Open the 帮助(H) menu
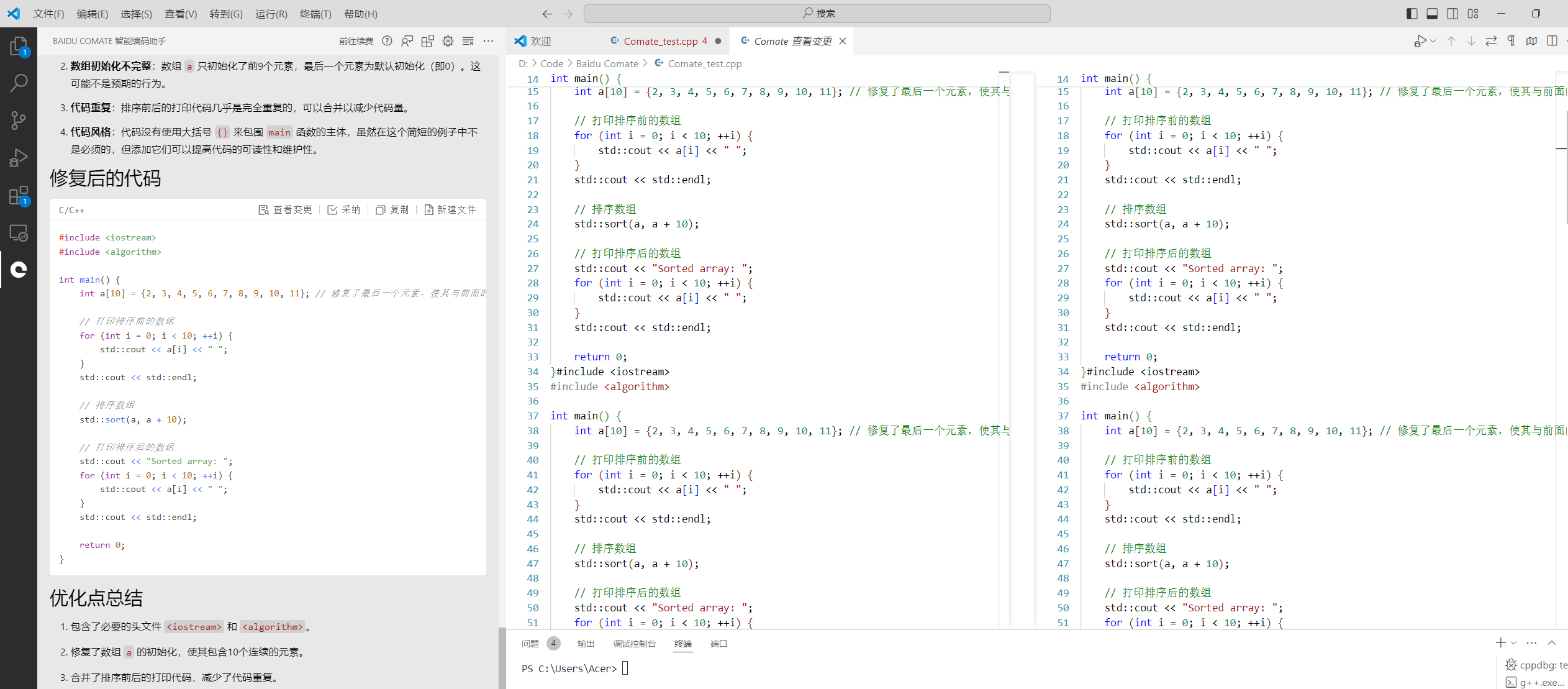The image size is (1568, 689). click(360, 14)
